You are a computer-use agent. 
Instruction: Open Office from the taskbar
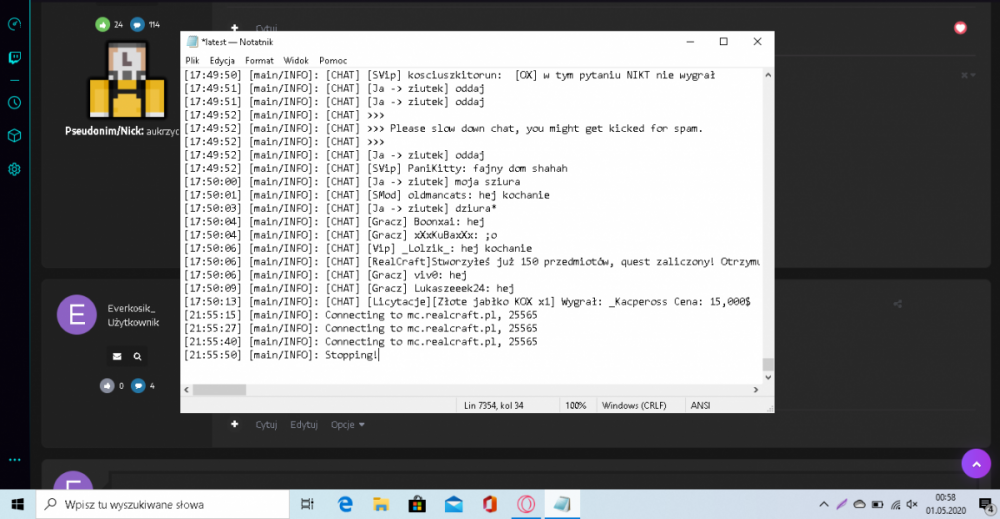tap(489, 504)
